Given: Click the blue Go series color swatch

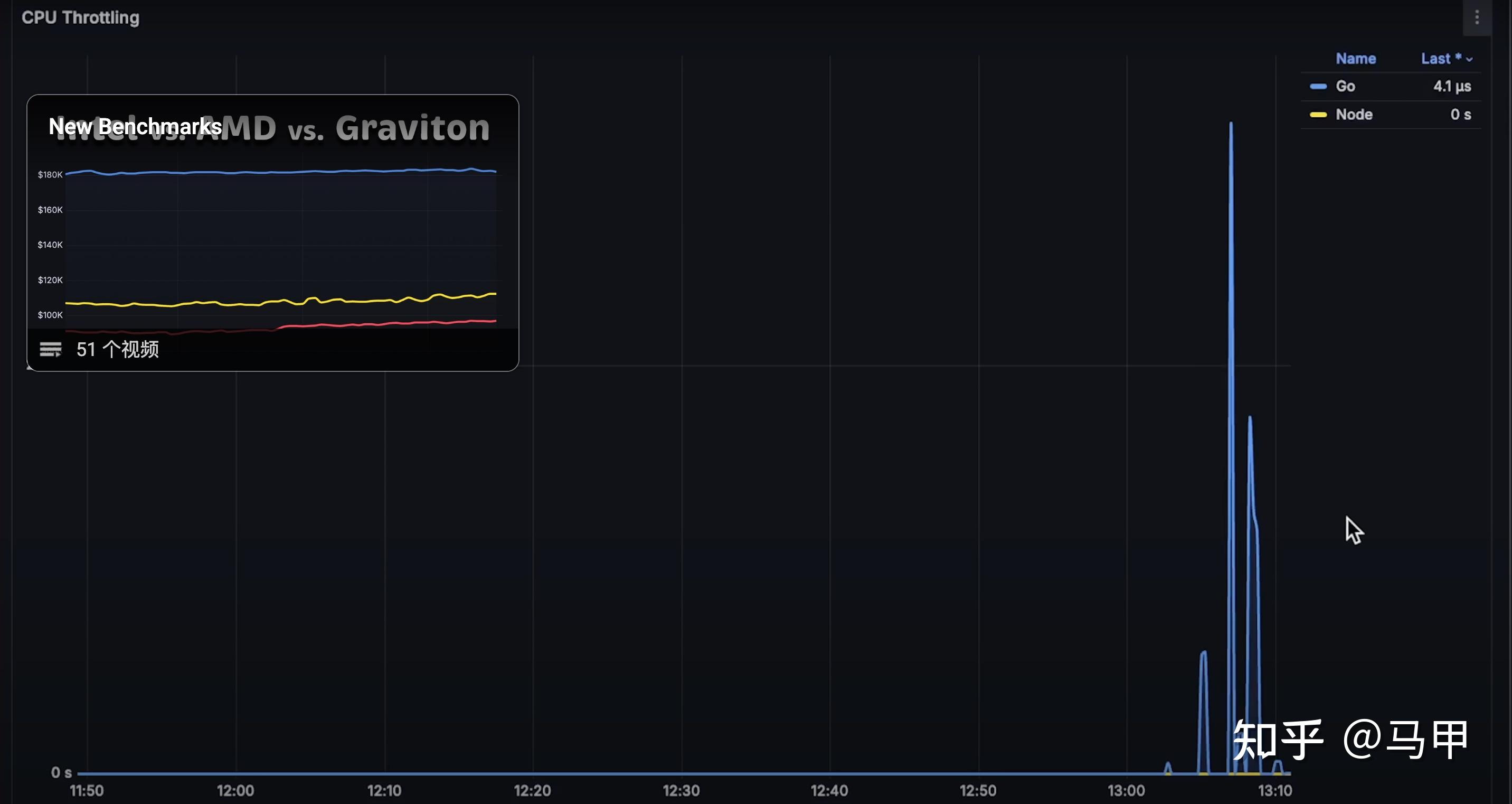Looking at the screenshot, I should pyautogui.click(x=1318, y=86).
